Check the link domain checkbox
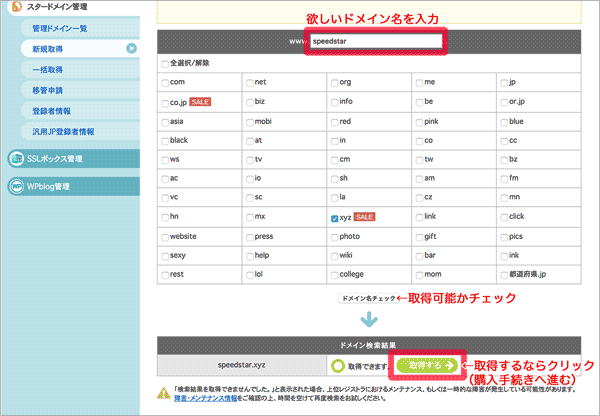This screenshot has height=416, width=600. click(x=419, y=217)
